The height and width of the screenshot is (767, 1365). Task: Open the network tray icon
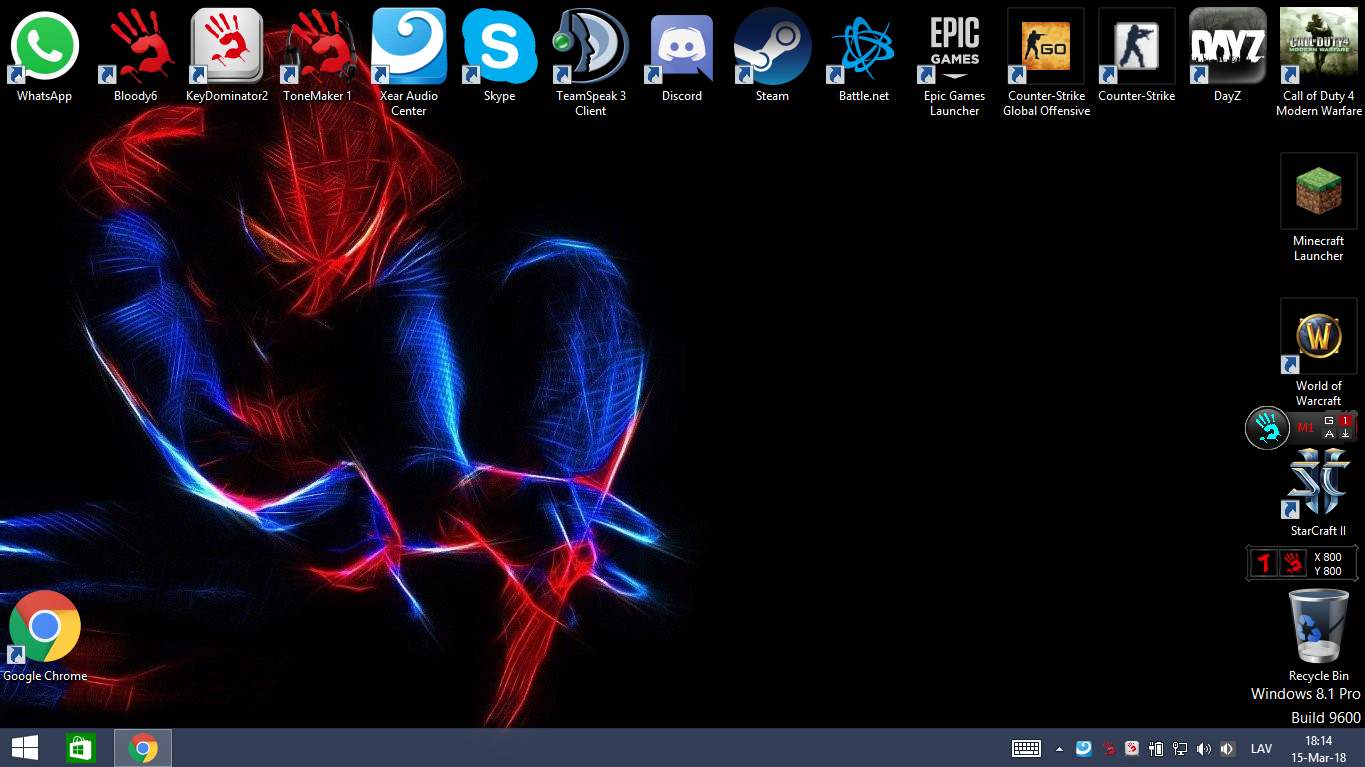1180,748
